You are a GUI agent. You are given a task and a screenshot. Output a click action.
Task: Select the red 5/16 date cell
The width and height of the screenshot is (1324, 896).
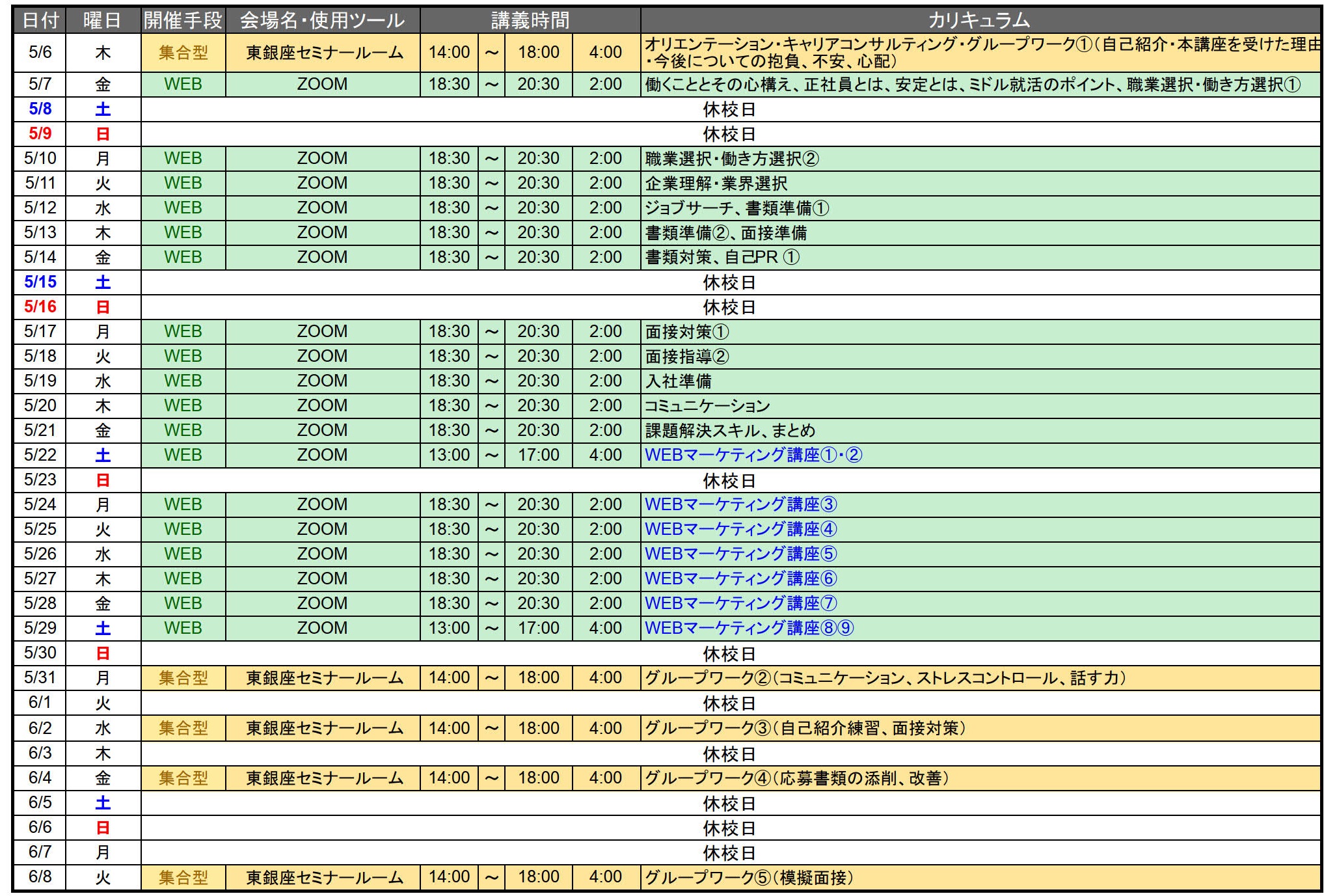tap(40, 307)
